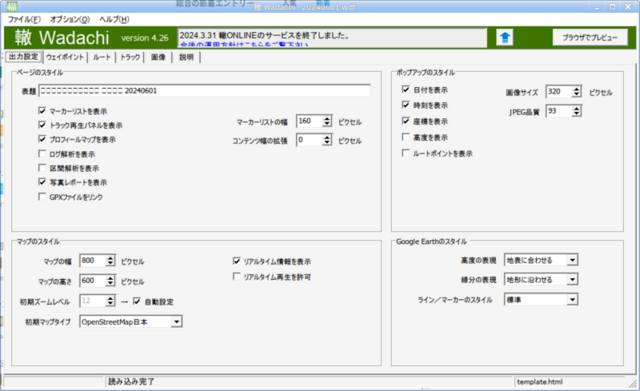Click the 初期ズームレベル spinner arrows
The image size is (640, 391).
[110, 301]
